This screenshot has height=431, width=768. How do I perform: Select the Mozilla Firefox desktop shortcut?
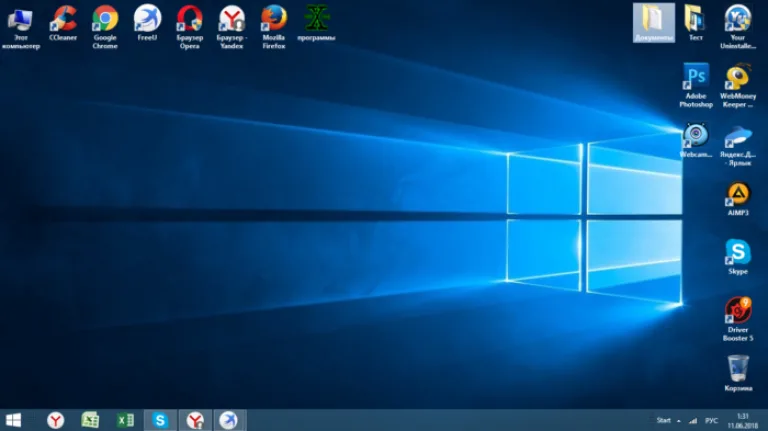pyautogui.click(x=274, y=27)
